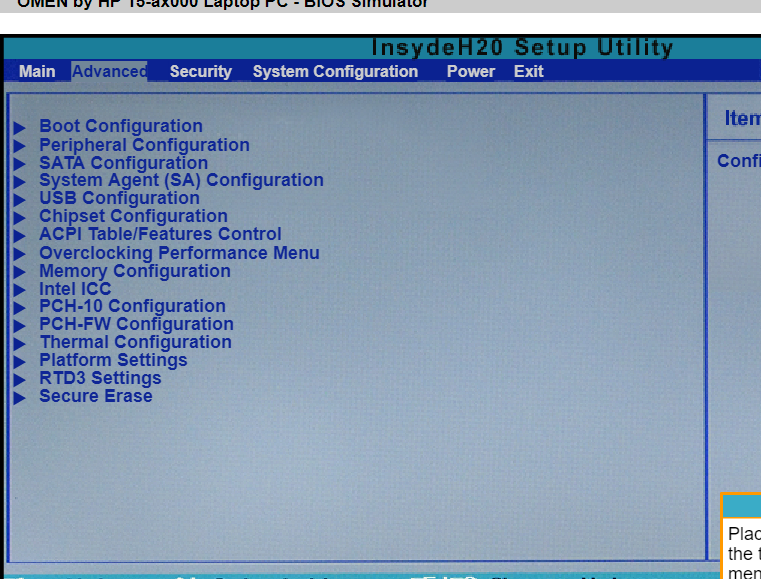Click arrow beside Chipset Configuration
The width and height of the screenshot is (761, 579).
point(19,218)
